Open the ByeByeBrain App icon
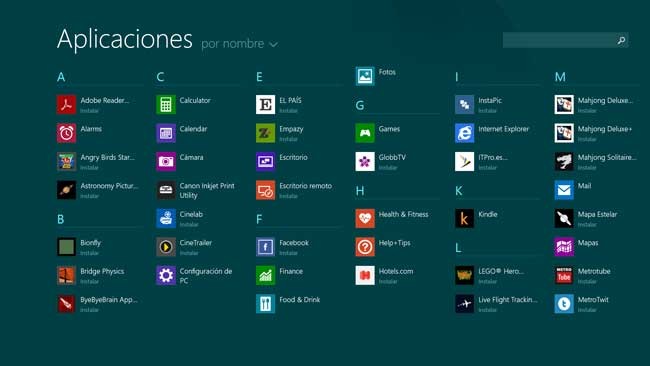Image resolution: width=650 pixels, height=366 pixels. click(66, 304)
